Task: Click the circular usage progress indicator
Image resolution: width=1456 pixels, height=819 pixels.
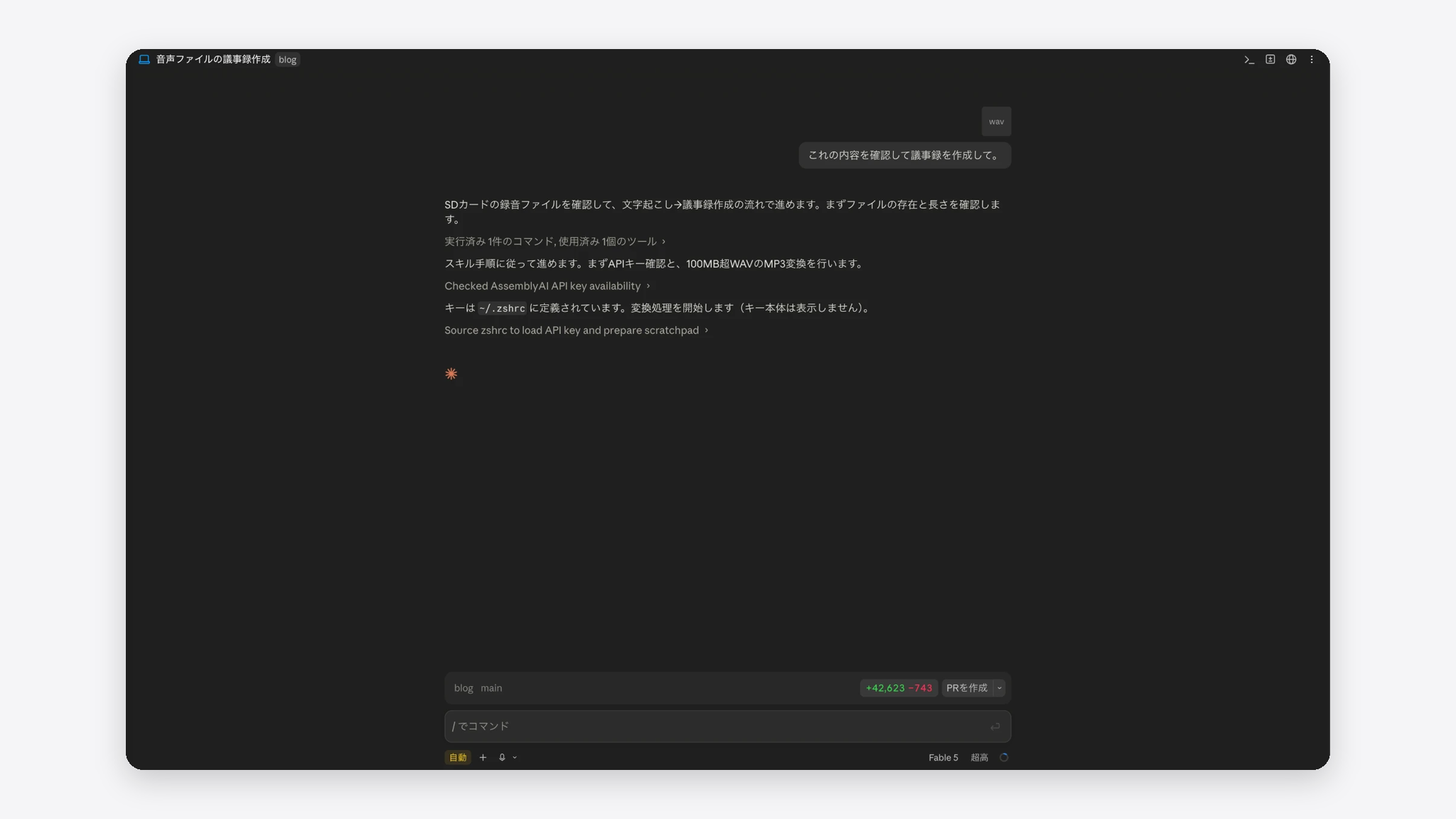Action: tap(1004, 758)
